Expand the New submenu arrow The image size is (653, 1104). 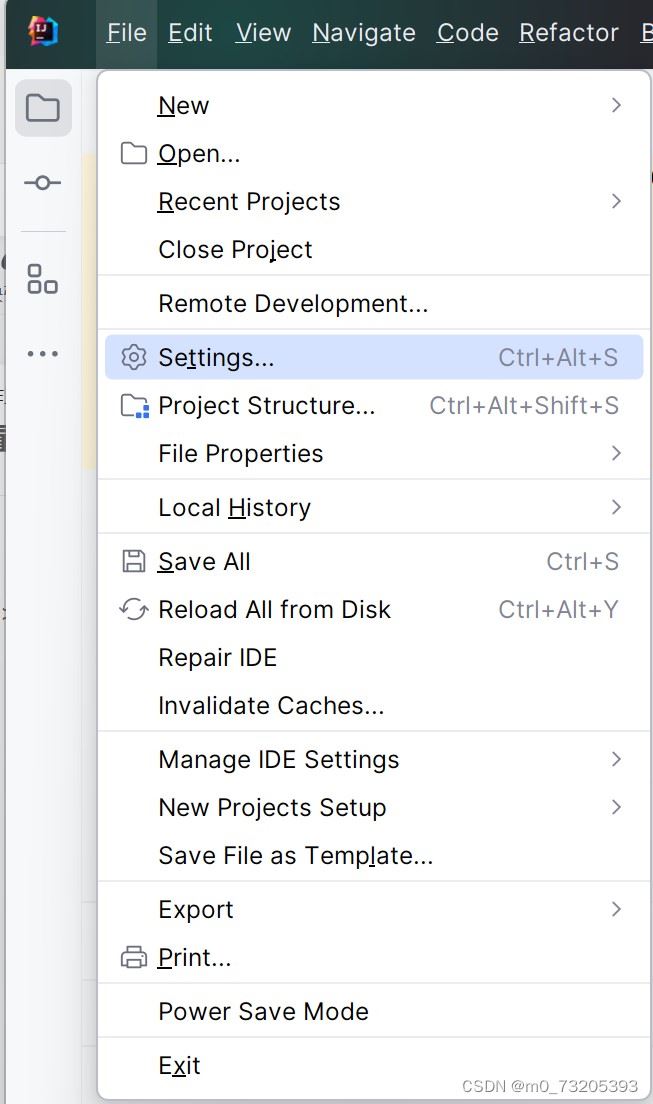(616, 105)
